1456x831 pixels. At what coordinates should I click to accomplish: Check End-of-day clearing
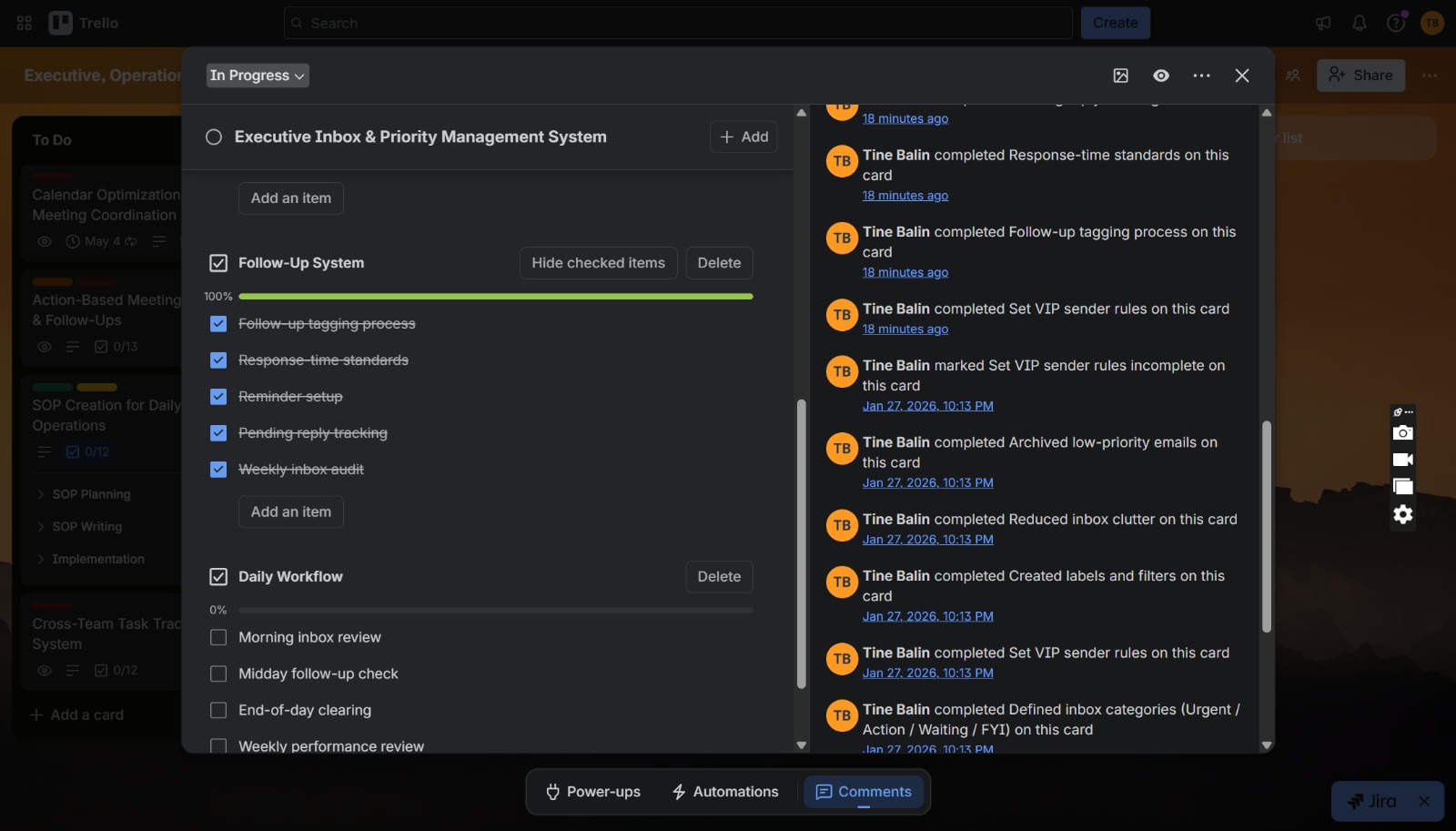click(x=218, y=710)
